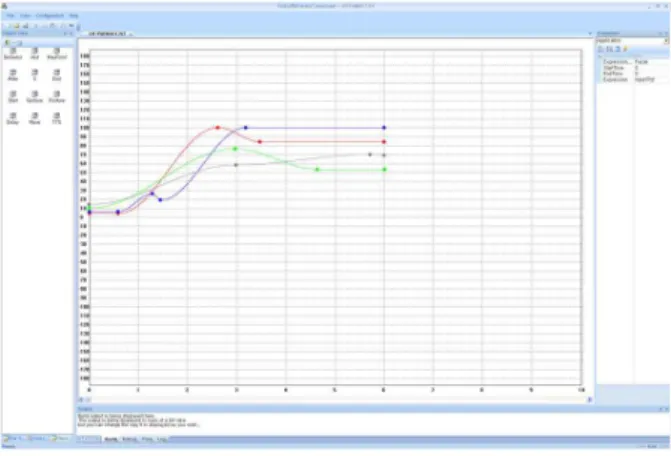Open the Configuration menu

[x=50, y=15]
